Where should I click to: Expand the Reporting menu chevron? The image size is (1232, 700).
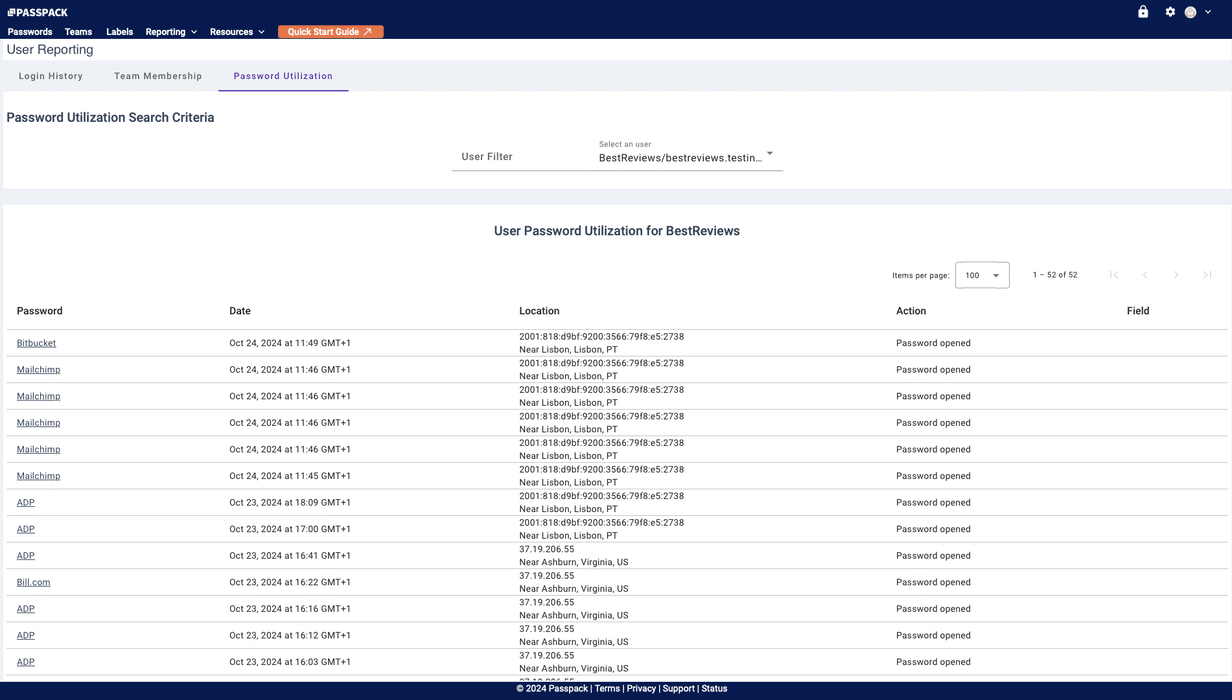pyautogui.click(x=193, y=31)
